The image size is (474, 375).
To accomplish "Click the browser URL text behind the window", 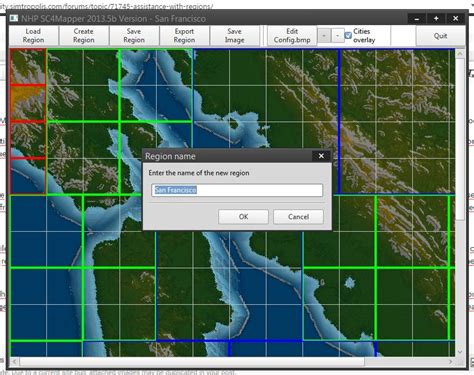I will [x=107, y=6].
